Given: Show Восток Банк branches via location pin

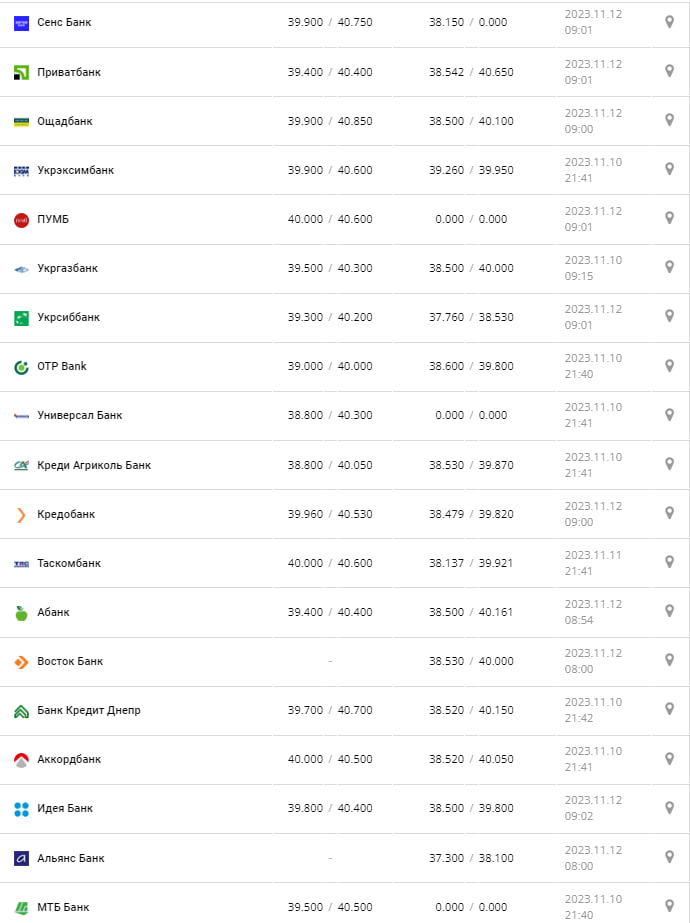Looking at the screenshot, I should 670,660.
